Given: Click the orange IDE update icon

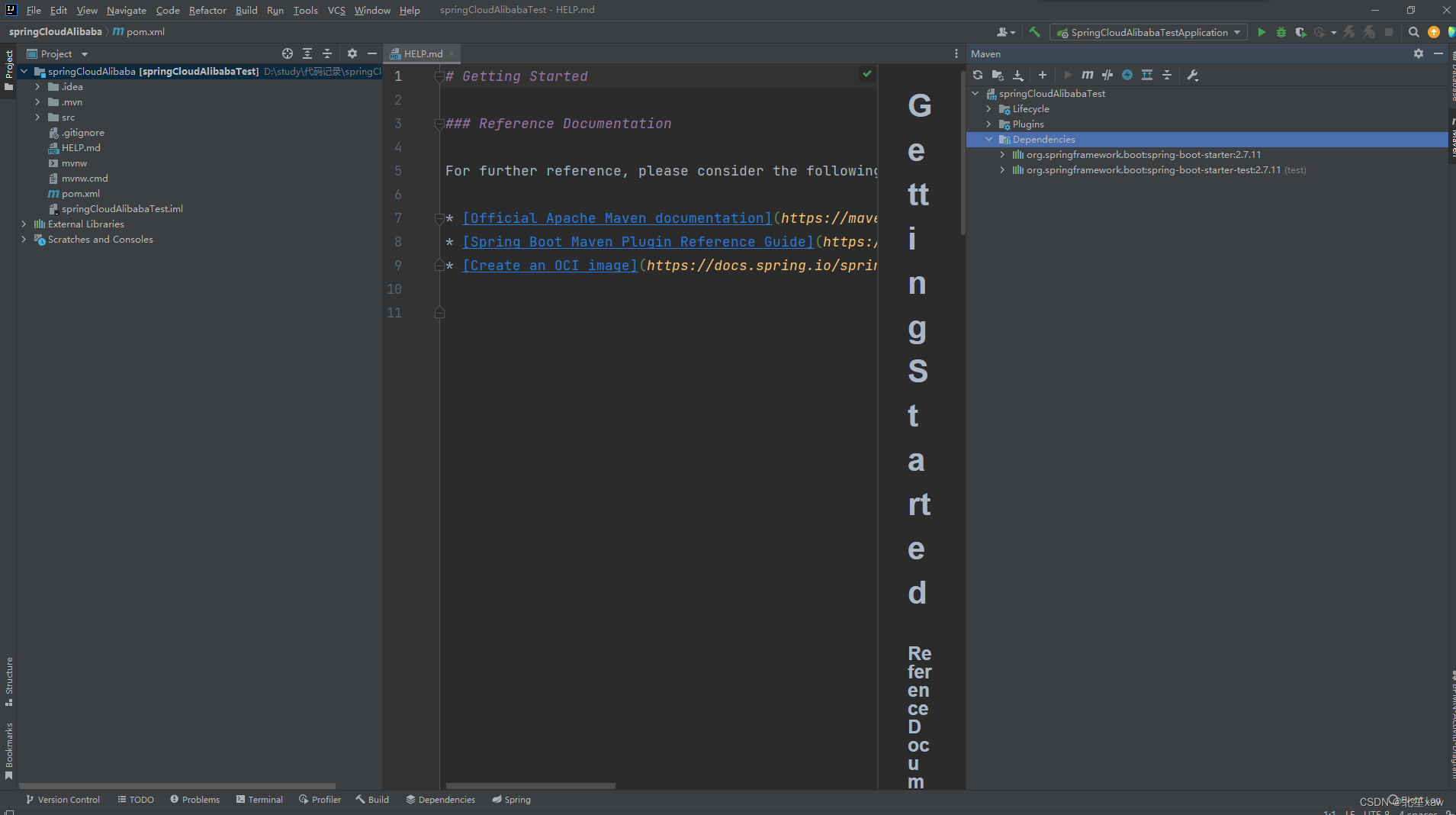Looking at the screenshot, I should click(1434, 32).
